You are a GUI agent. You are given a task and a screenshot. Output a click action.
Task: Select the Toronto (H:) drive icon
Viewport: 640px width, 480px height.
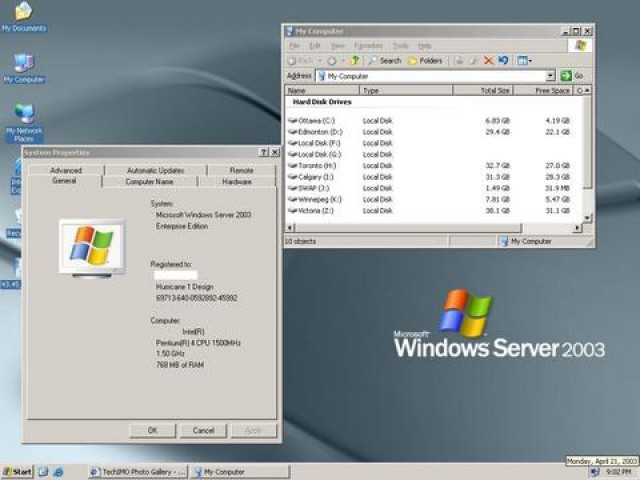point(292,166)
